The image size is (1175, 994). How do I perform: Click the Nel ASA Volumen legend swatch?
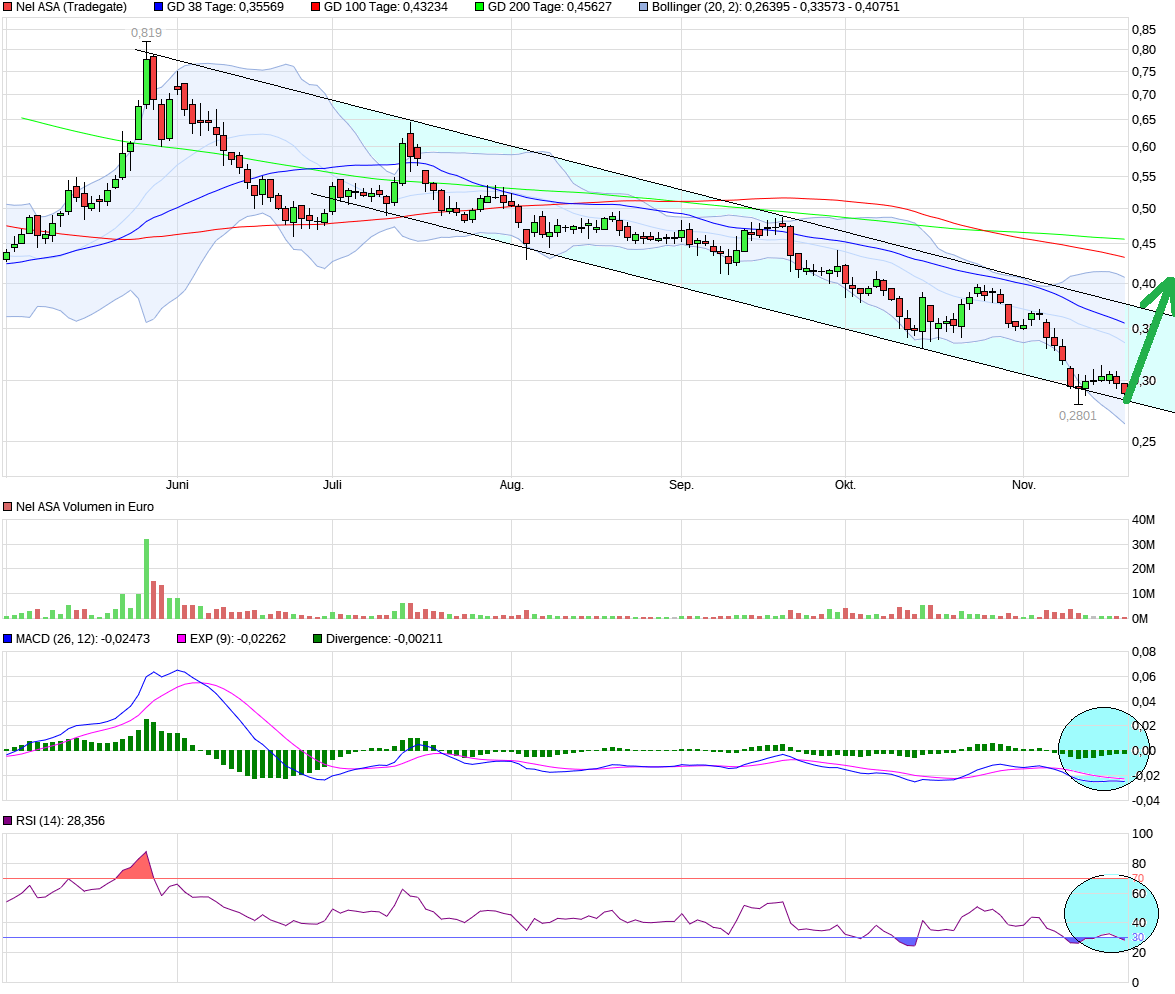pos(8,507)
